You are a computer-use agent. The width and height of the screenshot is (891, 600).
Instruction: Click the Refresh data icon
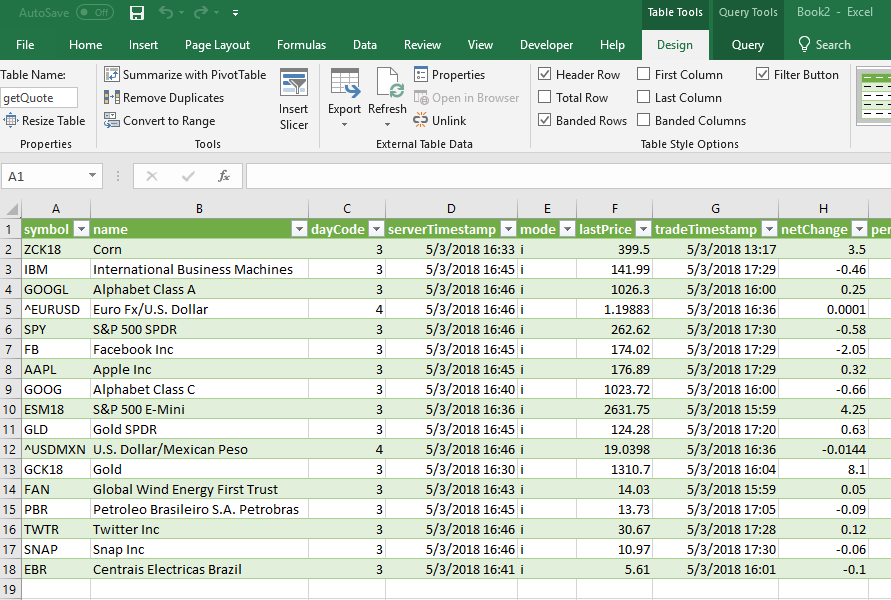[x=388, y=83]
